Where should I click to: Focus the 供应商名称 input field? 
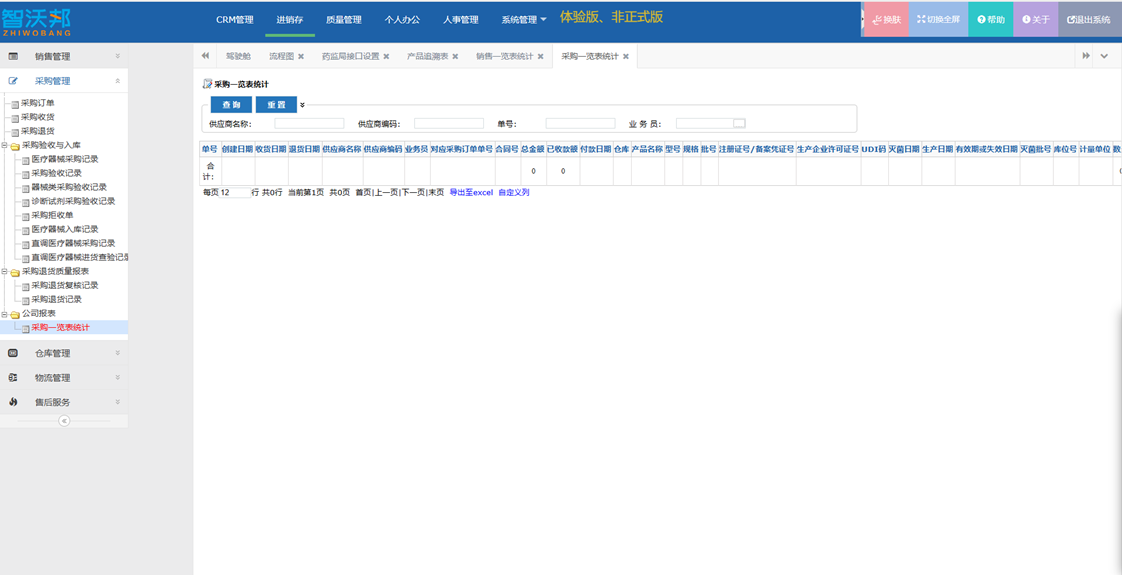309,124
